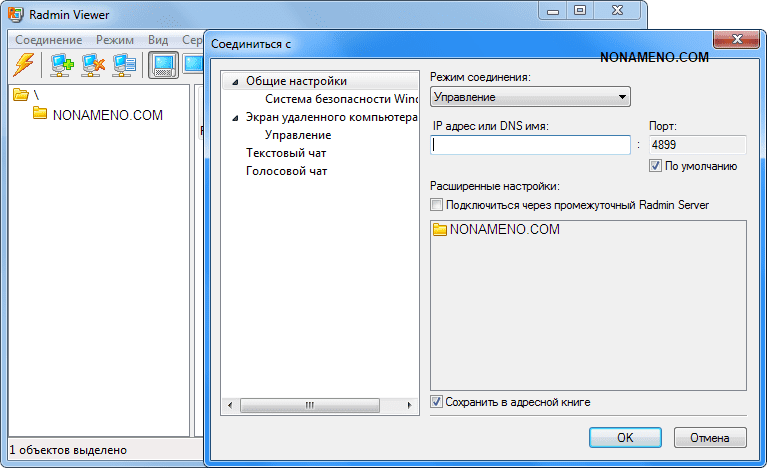Click the lightning bolt connect icon
Viewport: 767px width, 468px height.
[x=23, y=65]
